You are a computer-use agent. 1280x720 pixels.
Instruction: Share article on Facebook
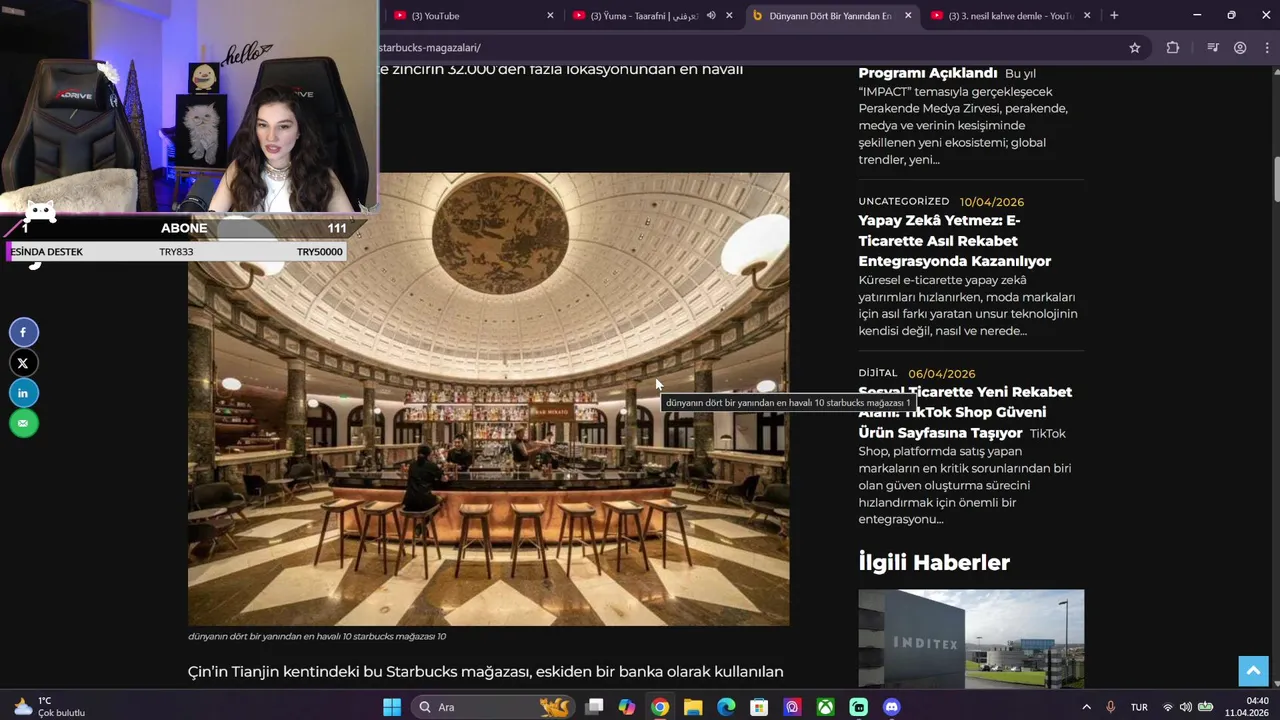pyautogui.click(x=23, y=332)
